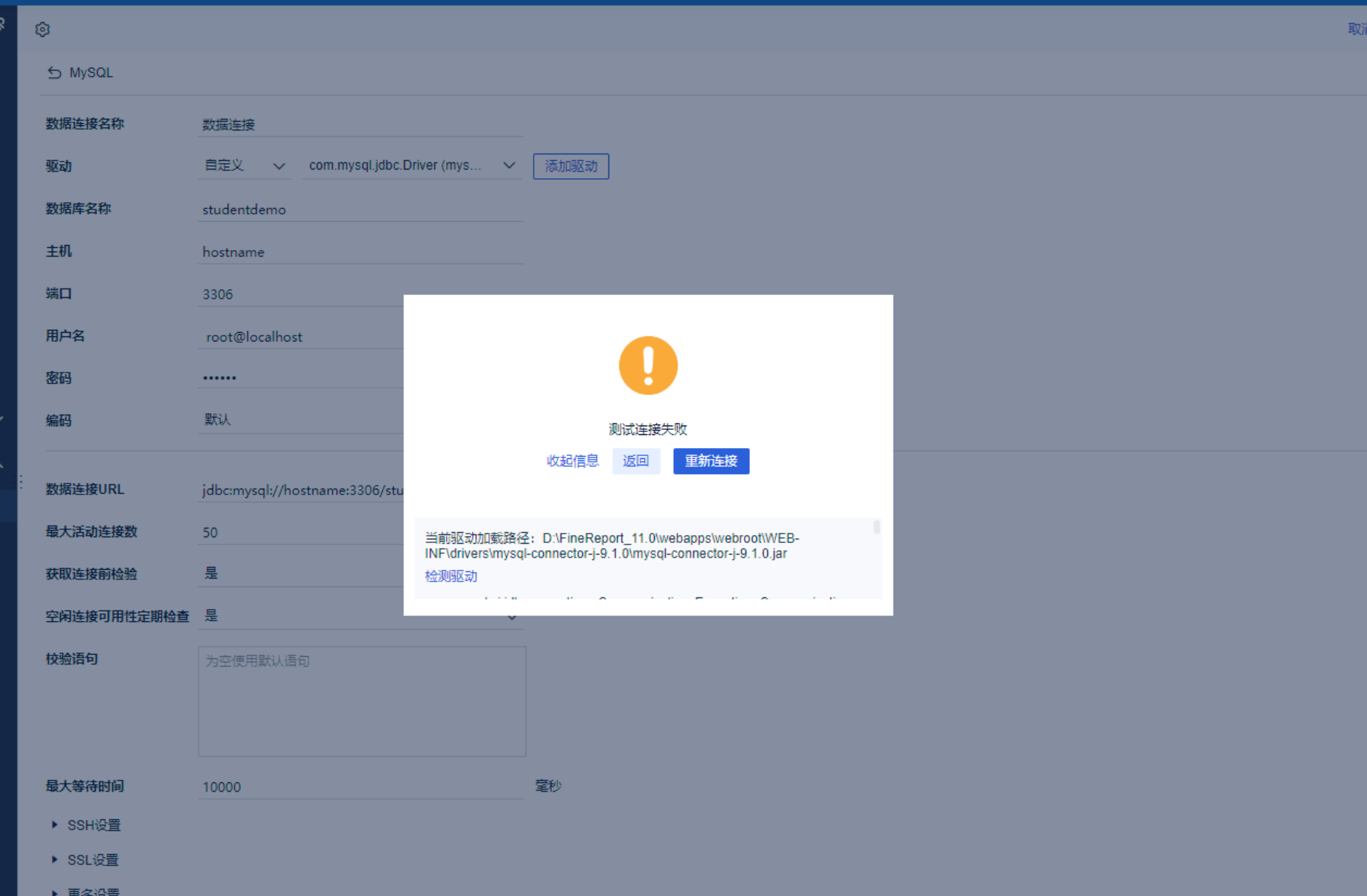The width and height of the screenshot is (1367, 896).
Task: Click the studentdemo database name field
Action: 360,209
